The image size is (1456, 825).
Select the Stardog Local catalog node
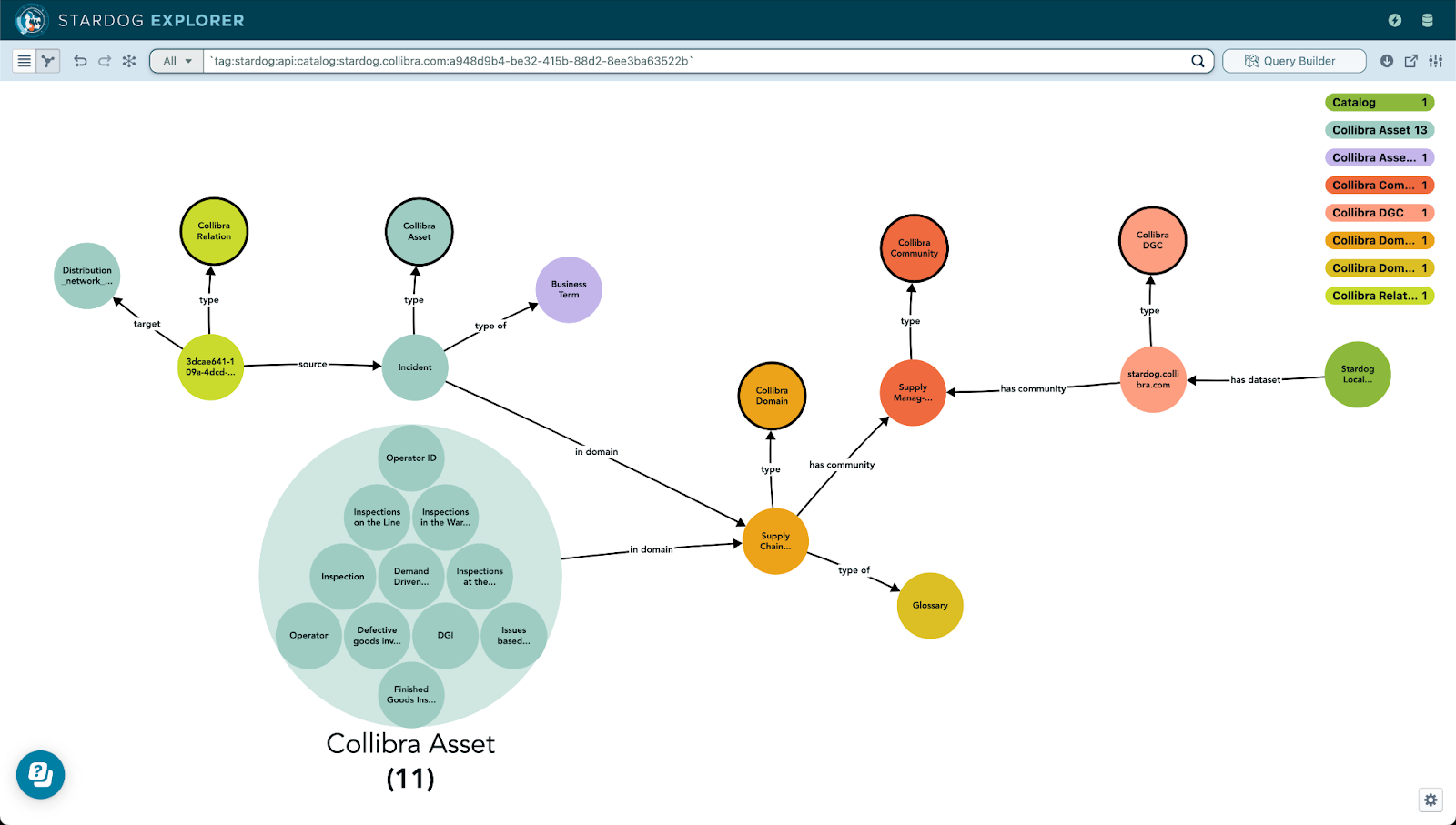click(1358, 375)
